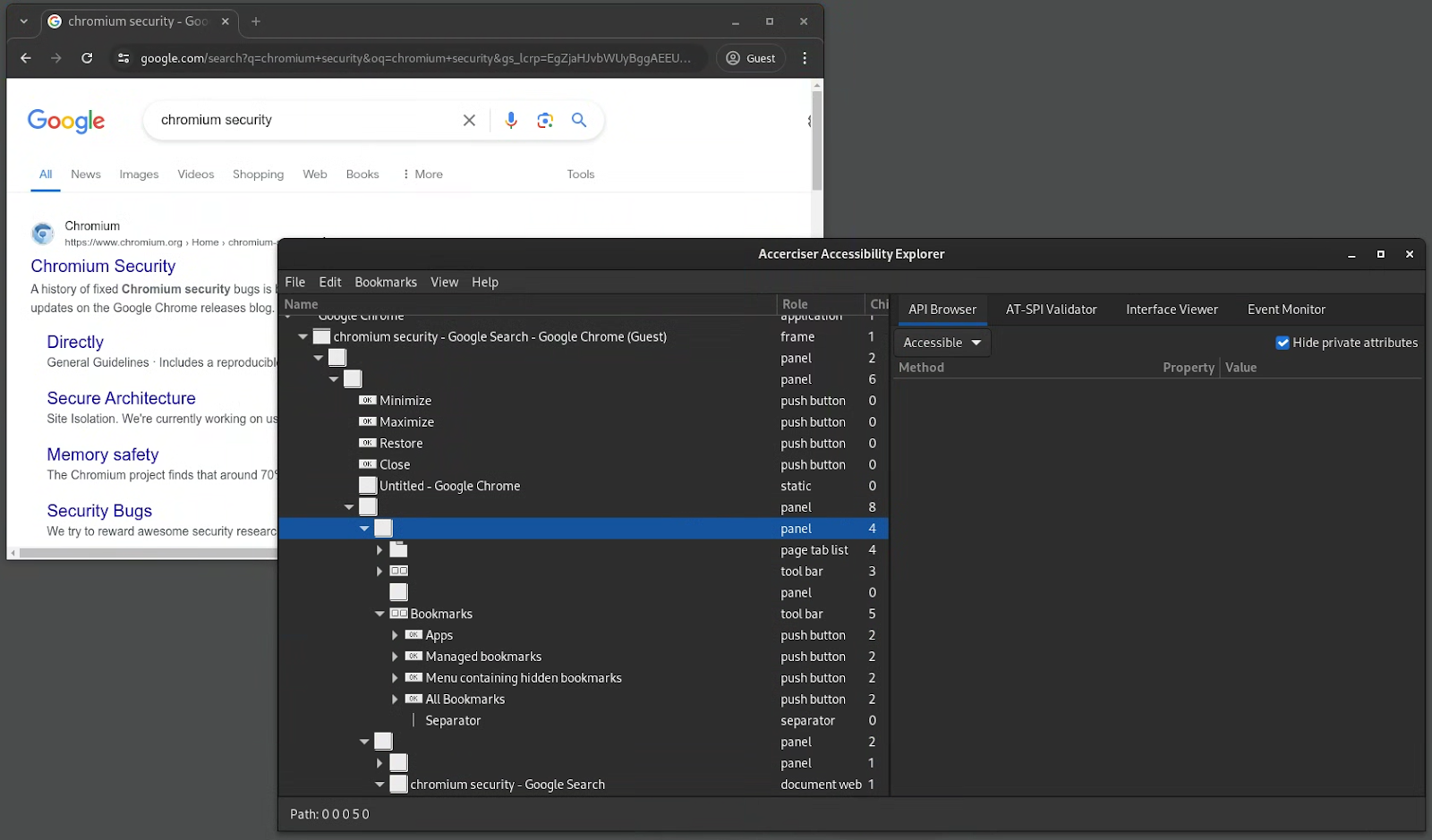Click the Apps push button icon

click(413, 635)
